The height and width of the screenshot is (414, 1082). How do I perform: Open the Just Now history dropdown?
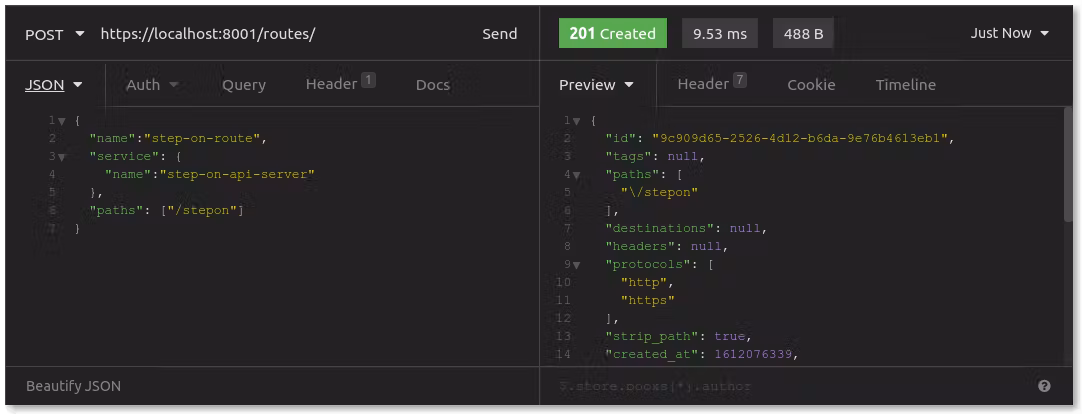click(x=1009, y=34)
